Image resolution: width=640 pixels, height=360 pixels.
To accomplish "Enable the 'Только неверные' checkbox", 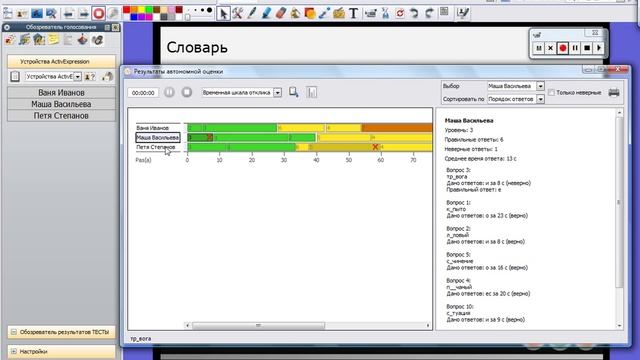I will click(551, 93).
